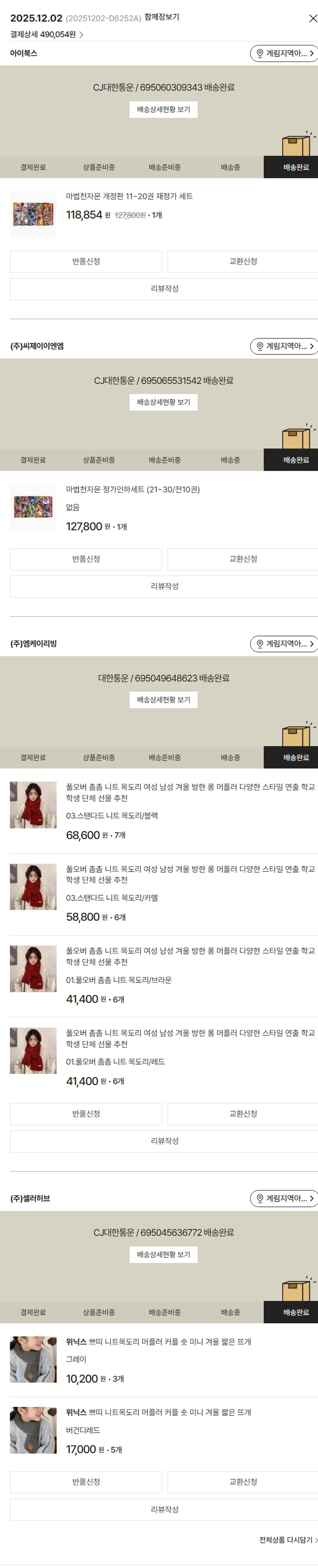Expand 결제상세 490,054원 payment details
Viewport: 318px width, 1568px height.
point(47,35)
